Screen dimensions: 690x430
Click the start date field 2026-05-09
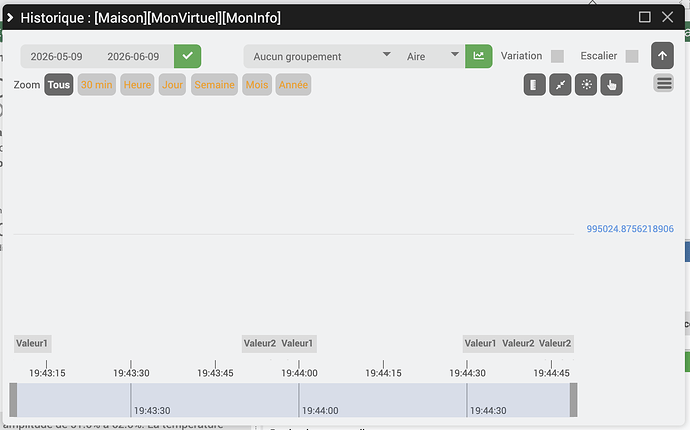click(56, 56)
